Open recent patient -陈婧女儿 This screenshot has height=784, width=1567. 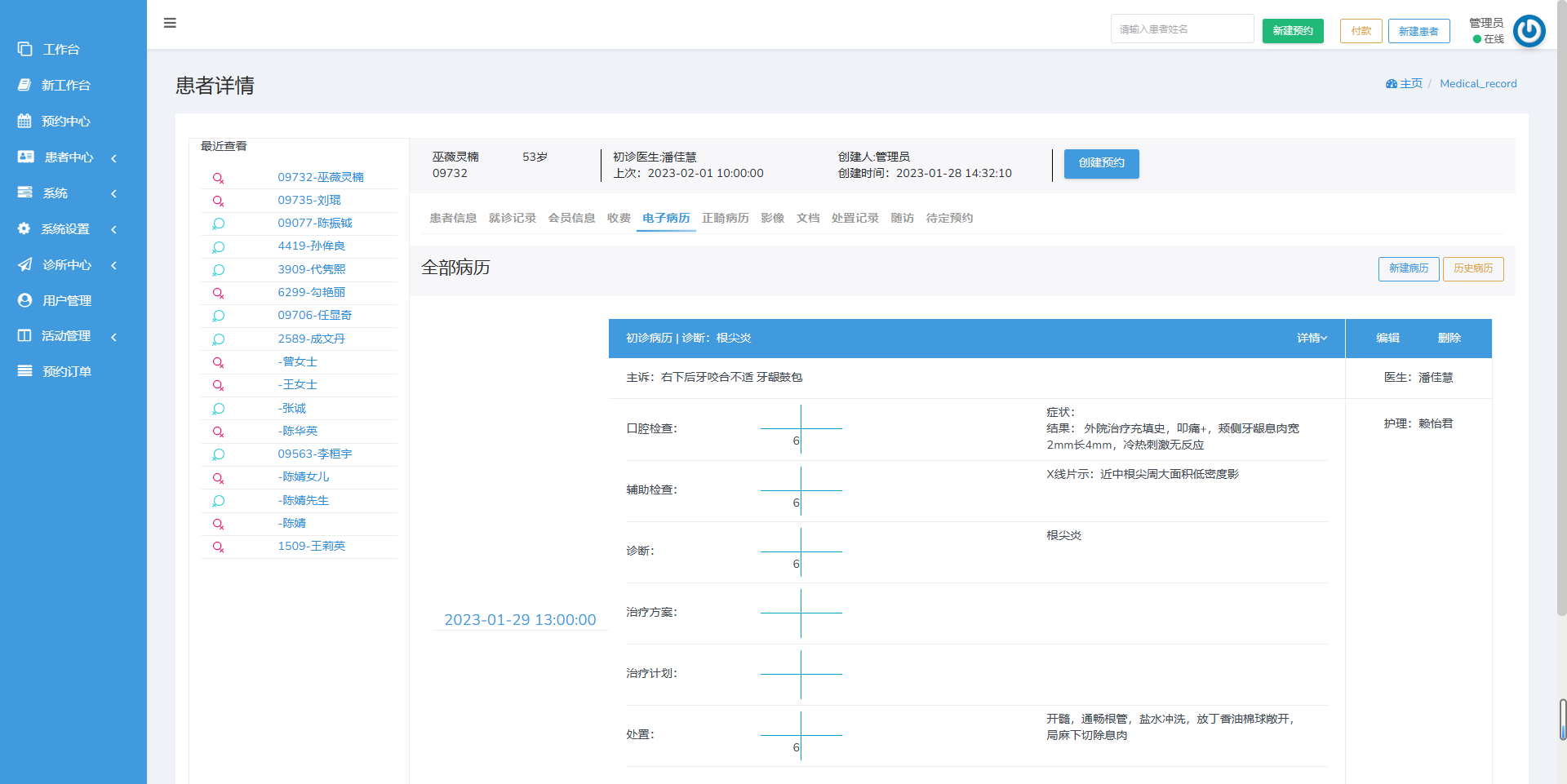tap(304, 476)
